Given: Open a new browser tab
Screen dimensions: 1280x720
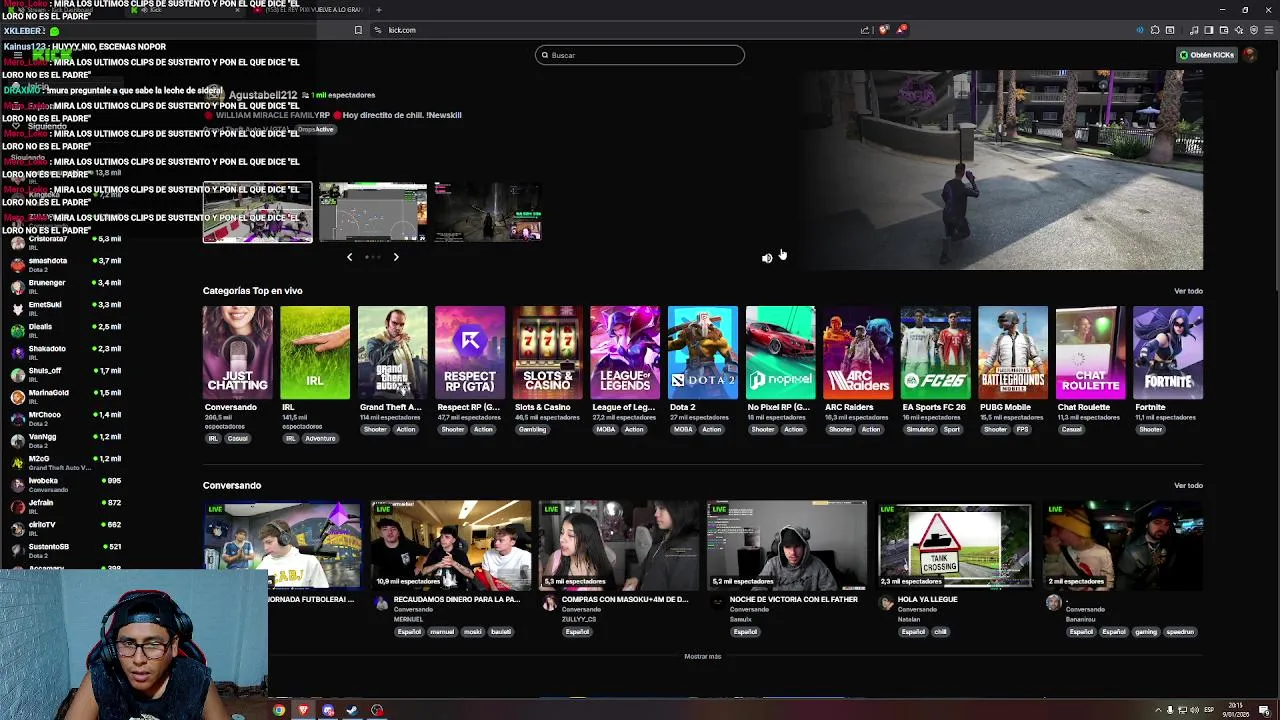Looking at the screenshot, I should [x=378, y=10].
